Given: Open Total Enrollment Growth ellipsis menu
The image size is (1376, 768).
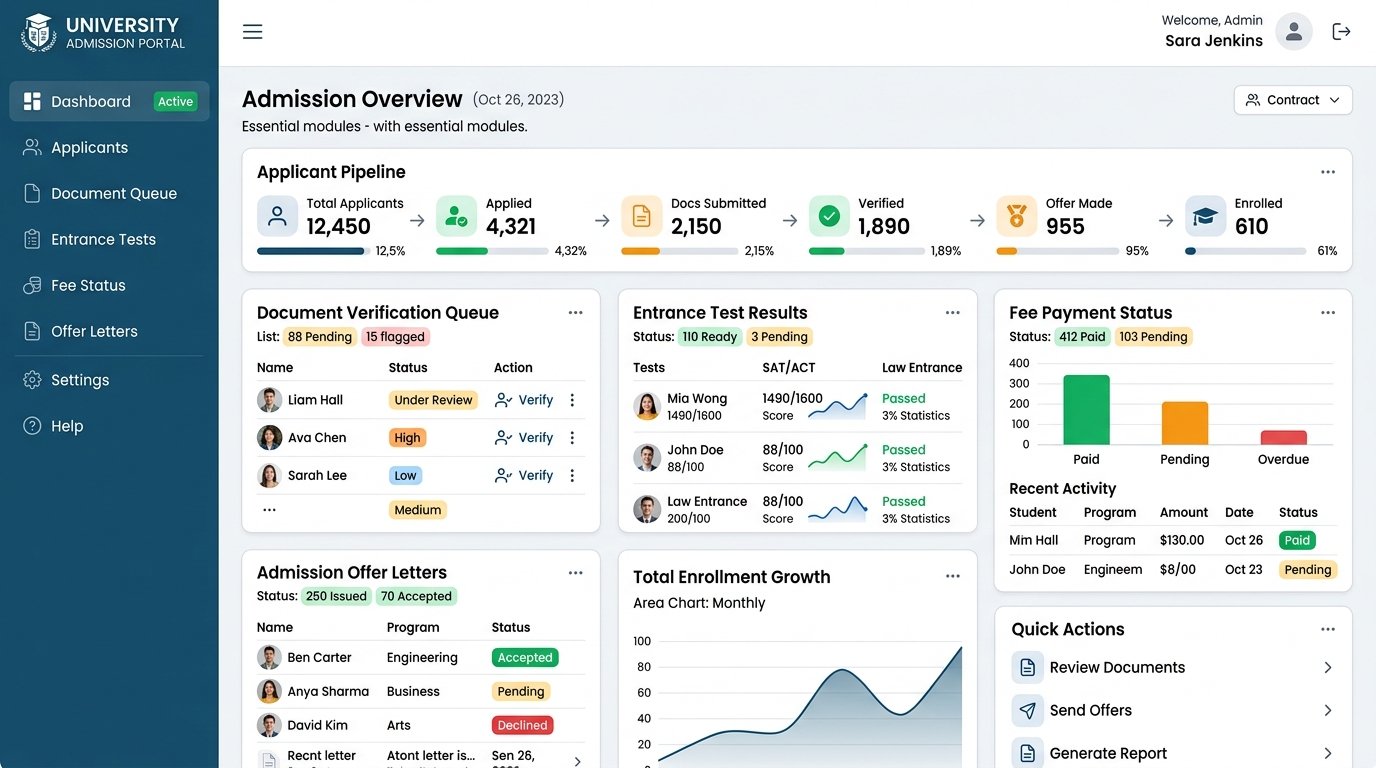Looking at the screenshot, I should (x=953, y=577).
